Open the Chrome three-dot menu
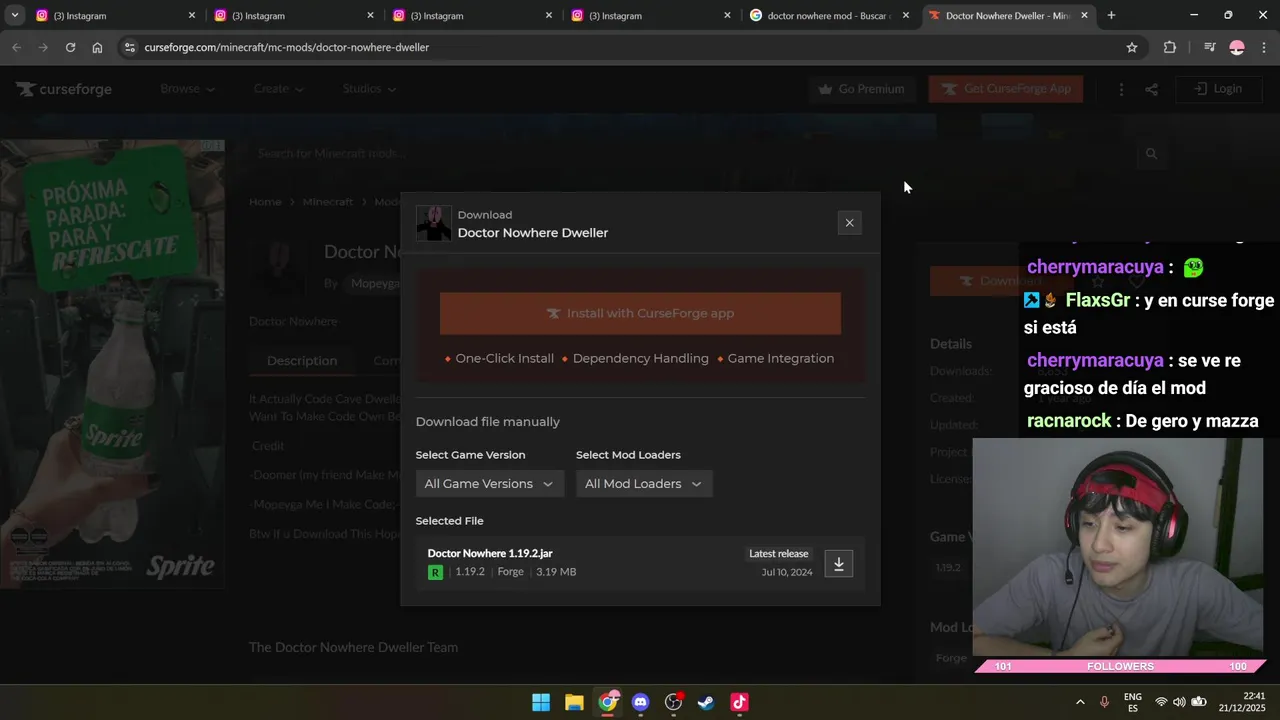The height and width of the screenshot is (720, 1280). point(1265,47)
